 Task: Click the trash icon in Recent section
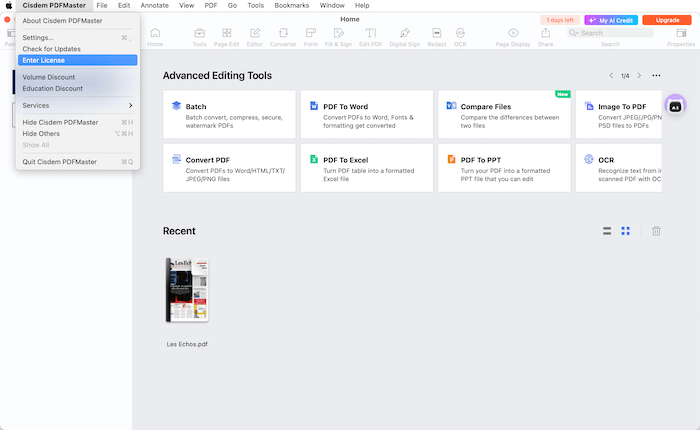656,231
